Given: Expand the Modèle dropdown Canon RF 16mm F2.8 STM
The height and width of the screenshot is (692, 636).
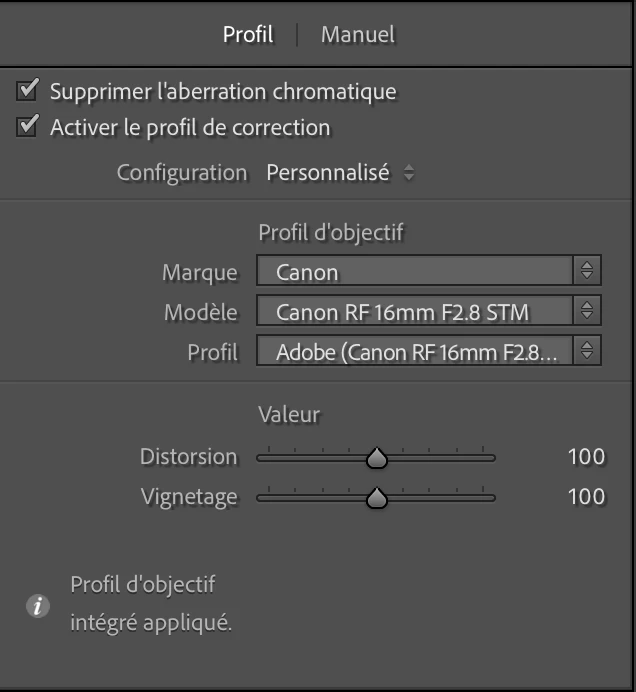Looking at the screenshot, I should click(414, 311).
